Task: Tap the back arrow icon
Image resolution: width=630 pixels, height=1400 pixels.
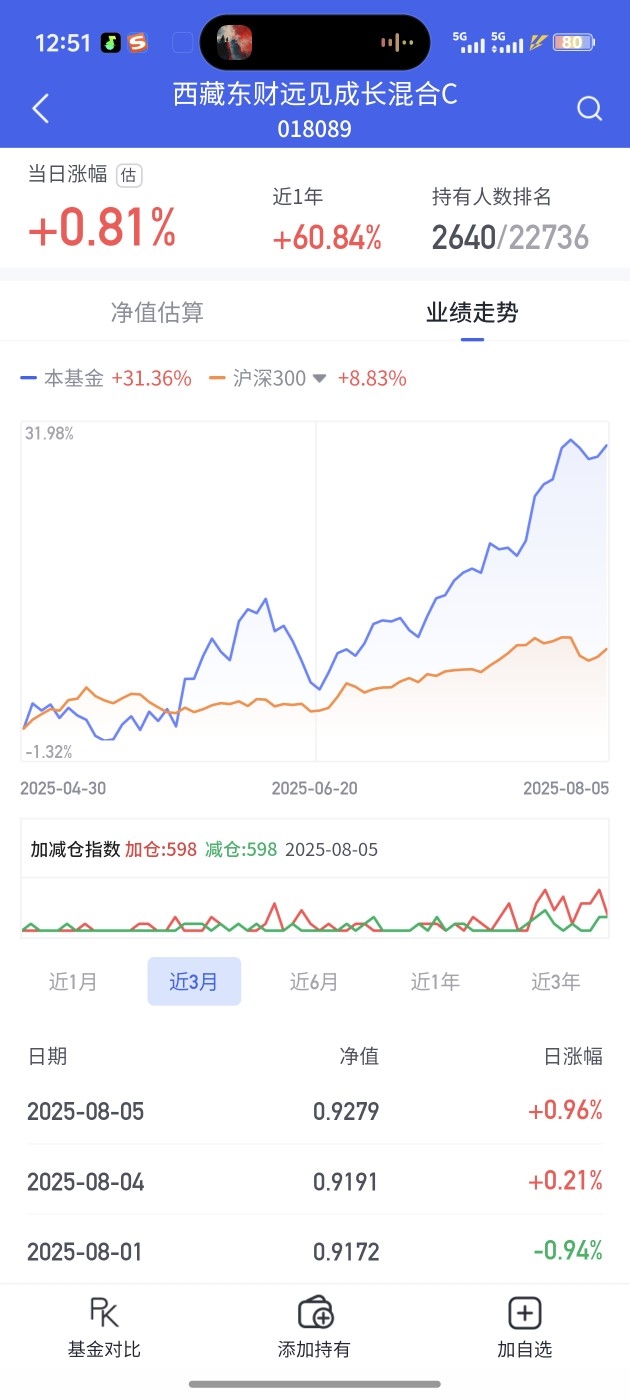Action: click(41, 108)
